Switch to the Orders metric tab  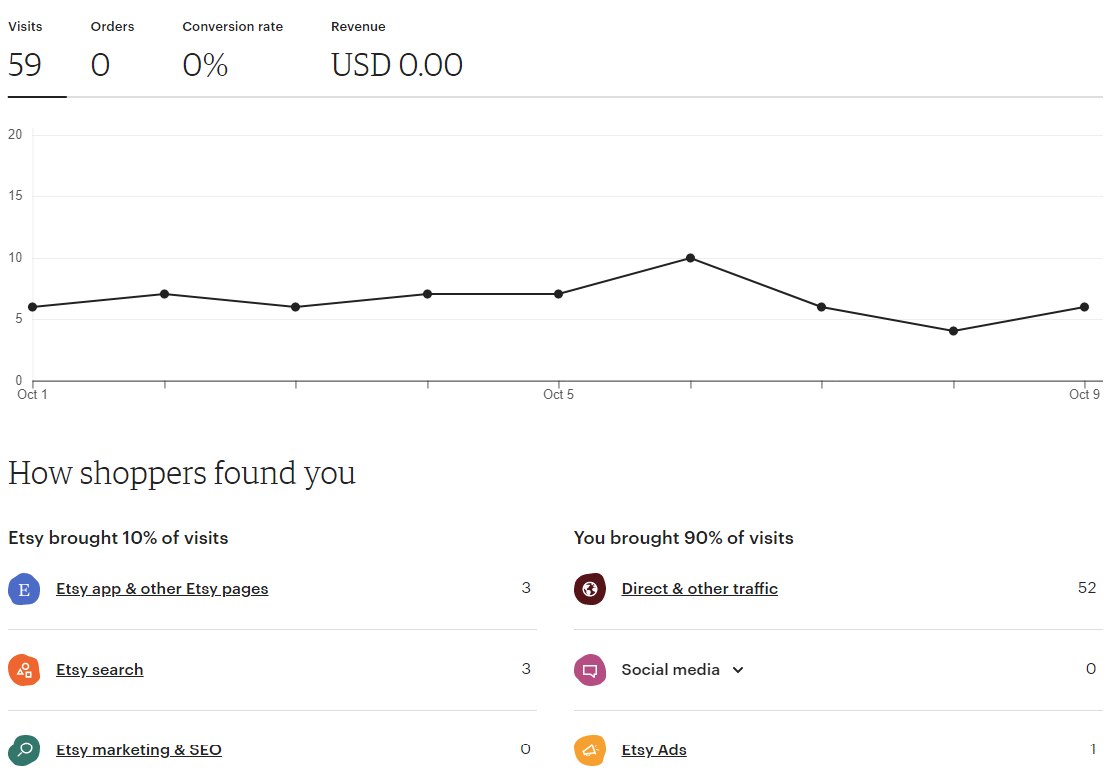(x=112, y=51)
